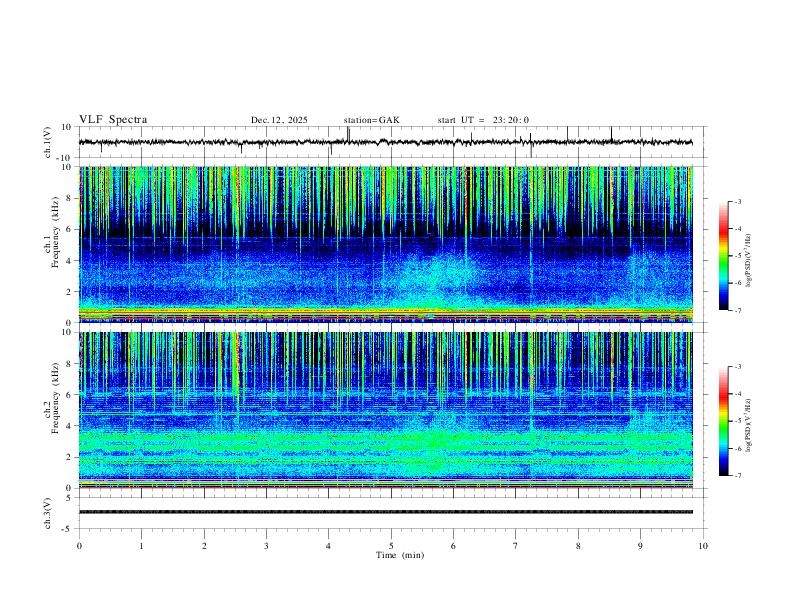Click the "5" tick on ch.3(V) axis
Screen dimensions: 792x612
70,498
